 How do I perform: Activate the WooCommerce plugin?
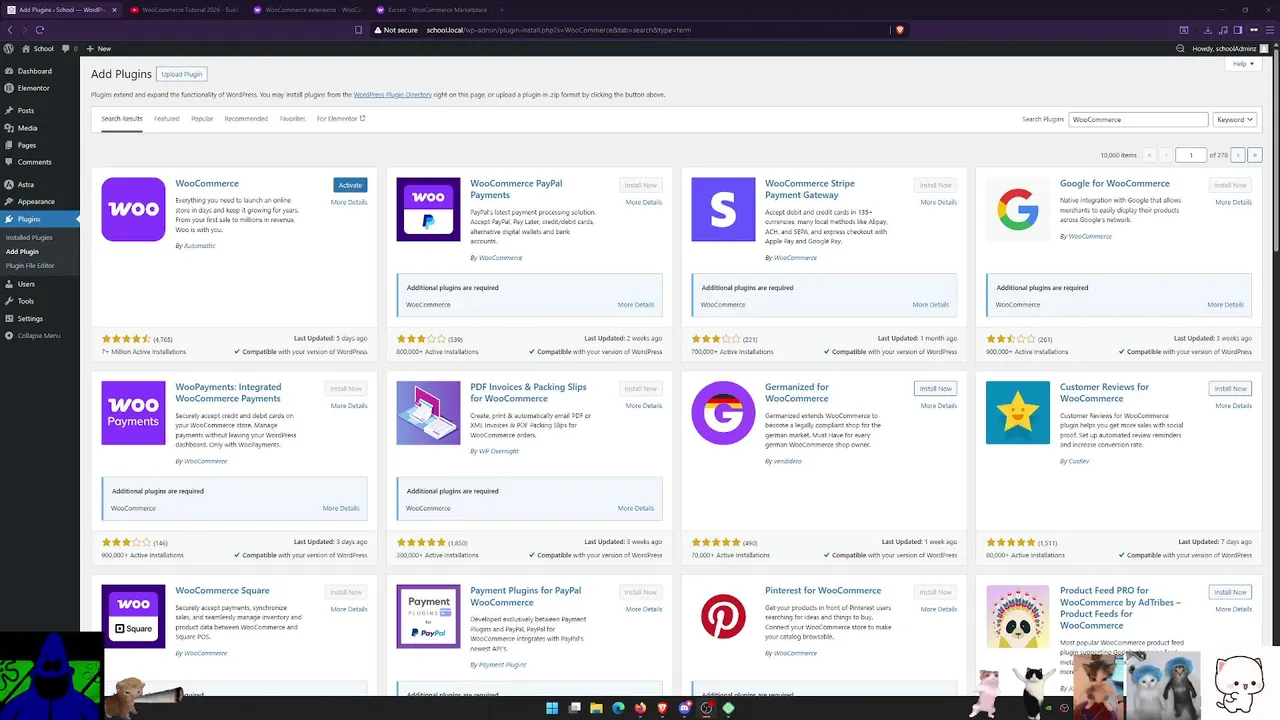[350, 185]
